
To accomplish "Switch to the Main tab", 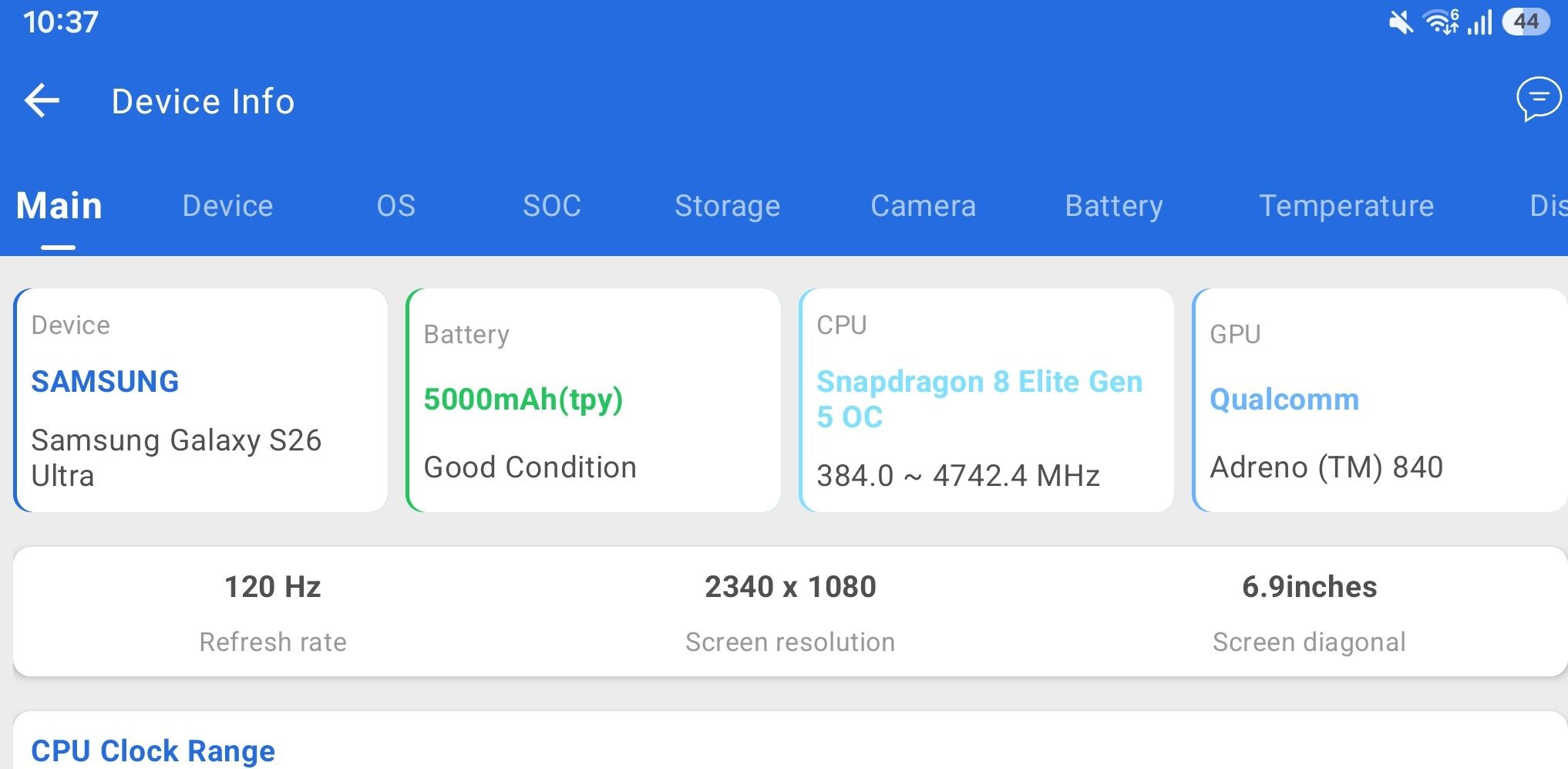I will coord(59,206).
